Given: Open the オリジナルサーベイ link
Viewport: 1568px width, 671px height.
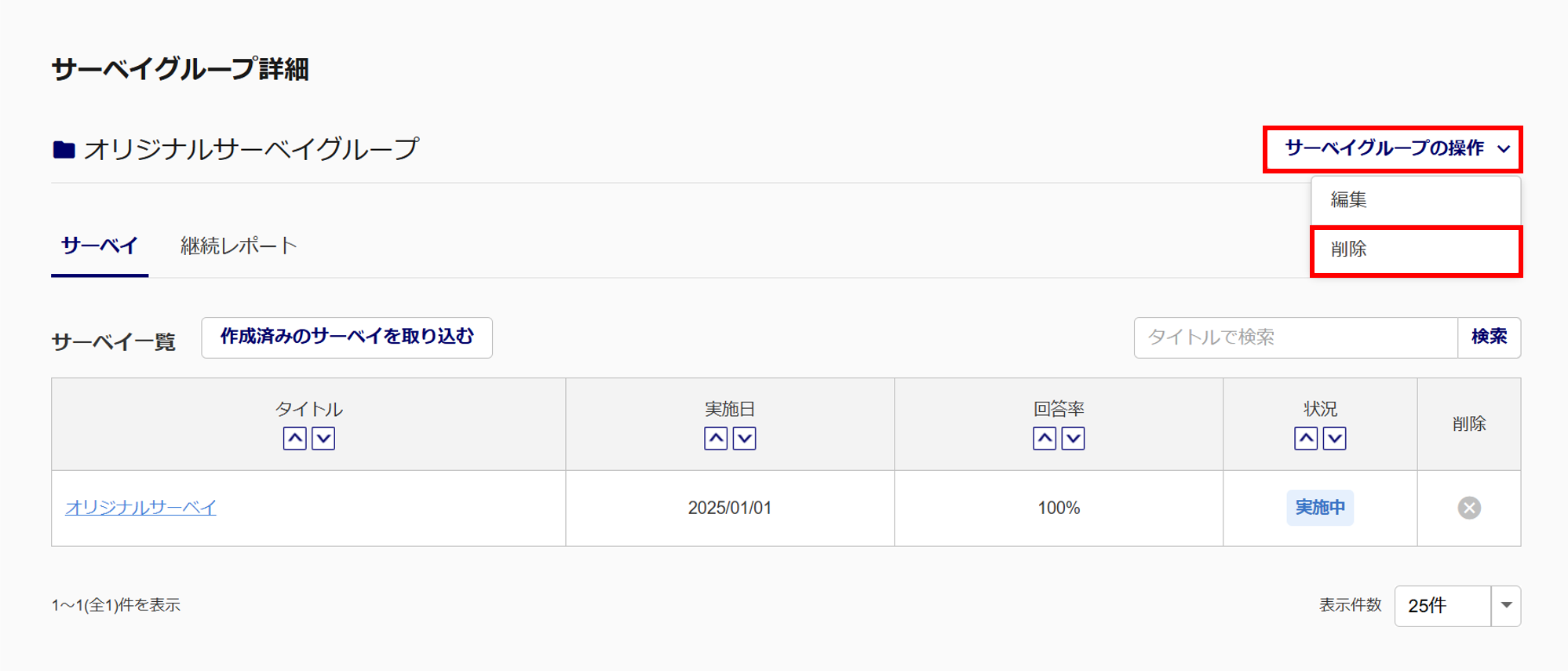Looking at the screenshot, I should pos(141,508).
